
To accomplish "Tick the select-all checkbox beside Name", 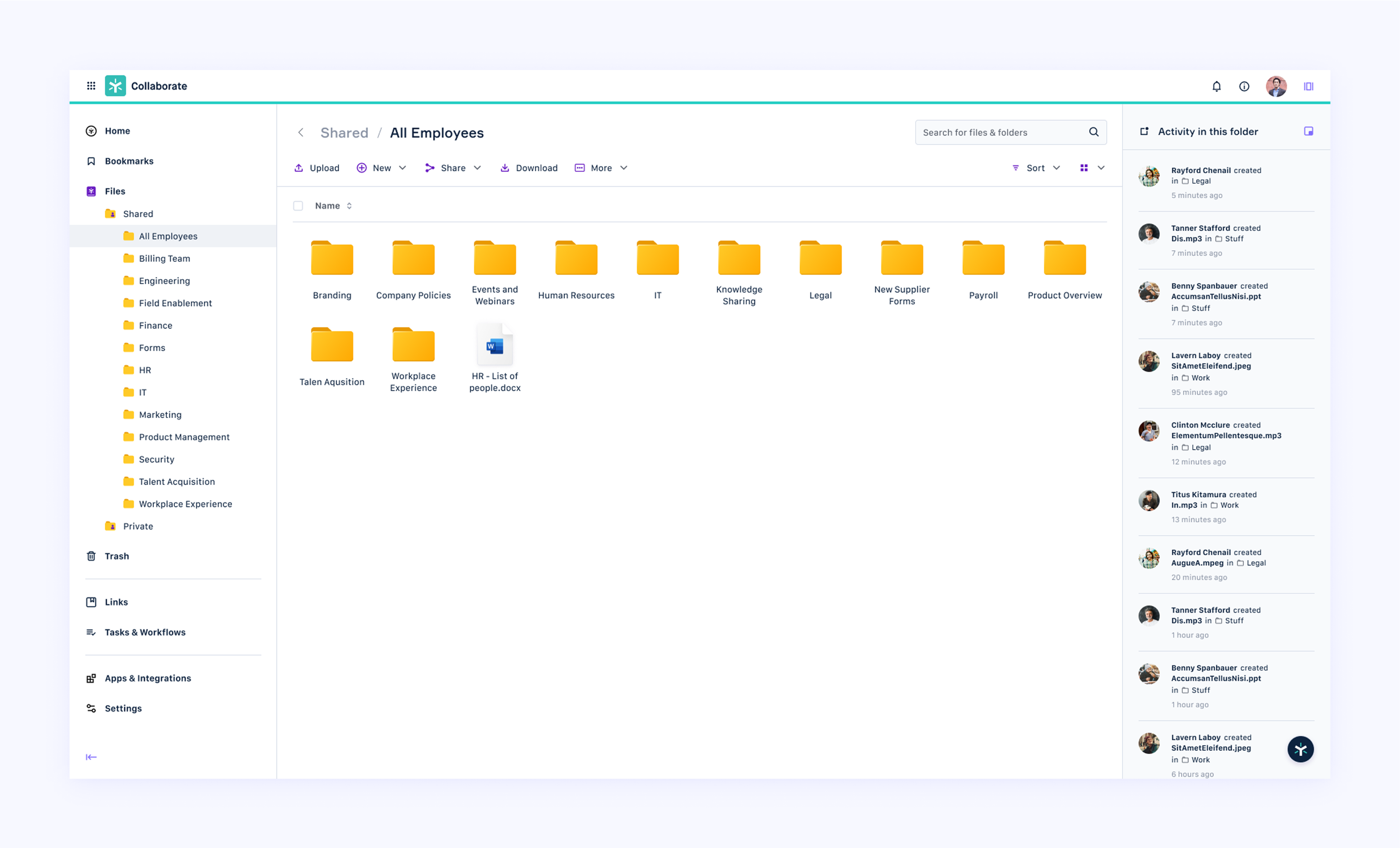I will [298, 206].
